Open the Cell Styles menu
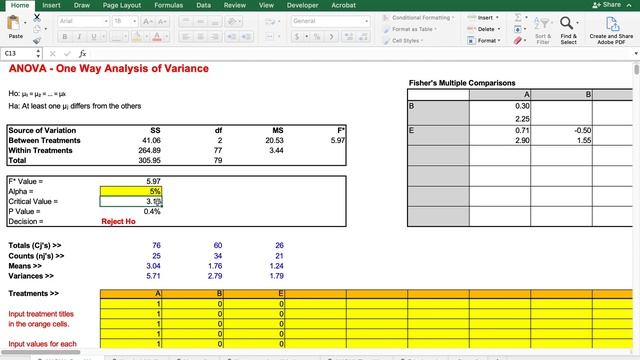640x360 pixels. (x=403, y=40)
